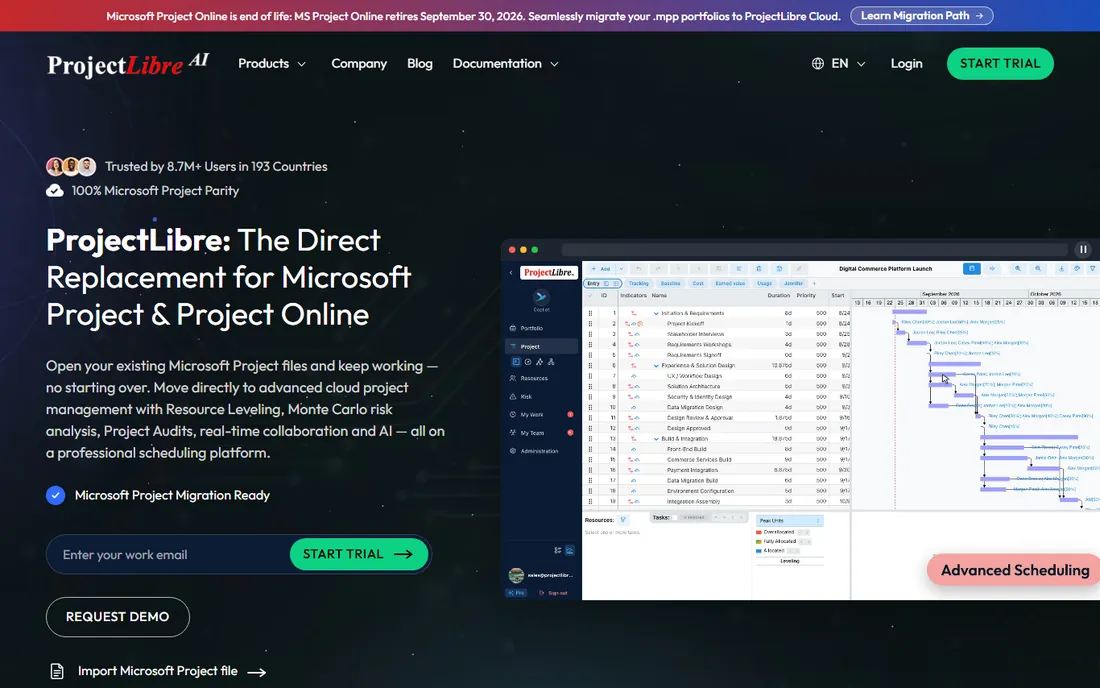This screenshot has width=1100, height=688.
Task: Switch to the Tracking tab
Action: (638, 283)
